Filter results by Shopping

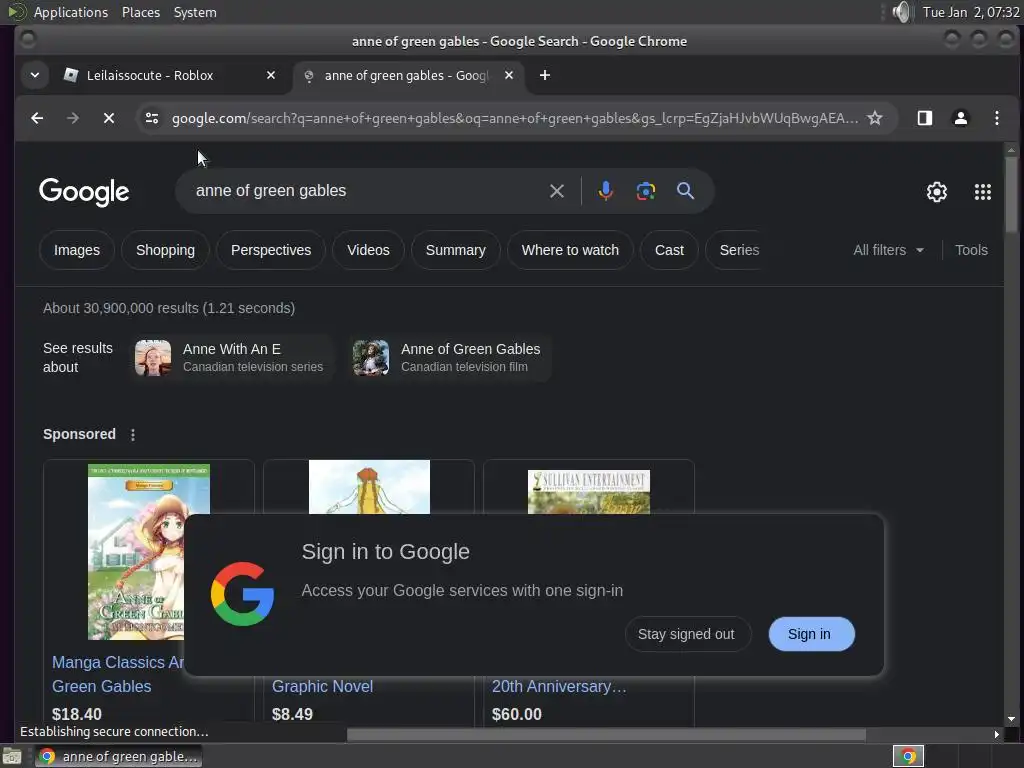[x=165, y=250]
